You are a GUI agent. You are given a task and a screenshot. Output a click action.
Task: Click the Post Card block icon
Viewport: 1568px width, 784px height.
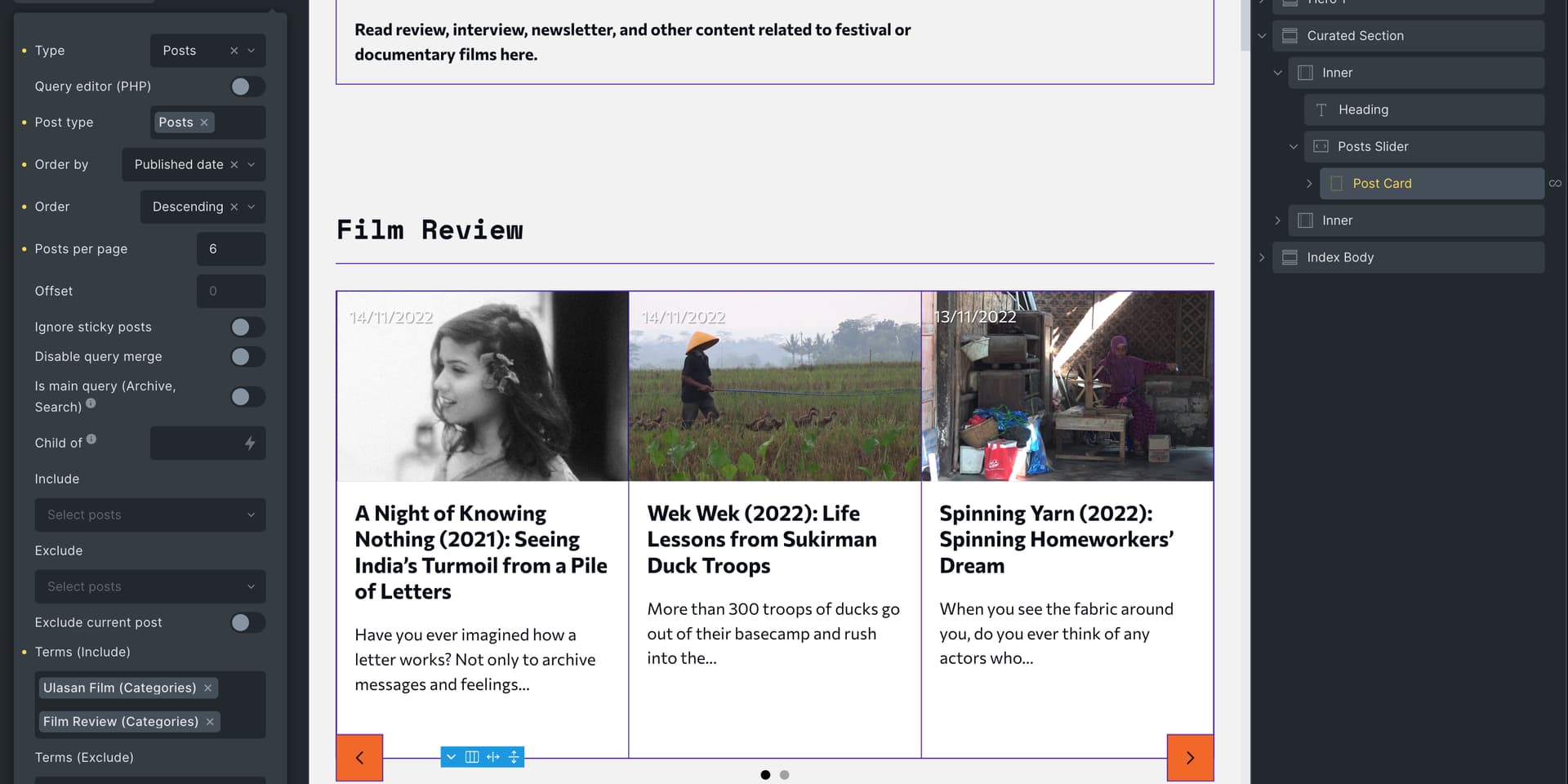tap(1337, 184)
